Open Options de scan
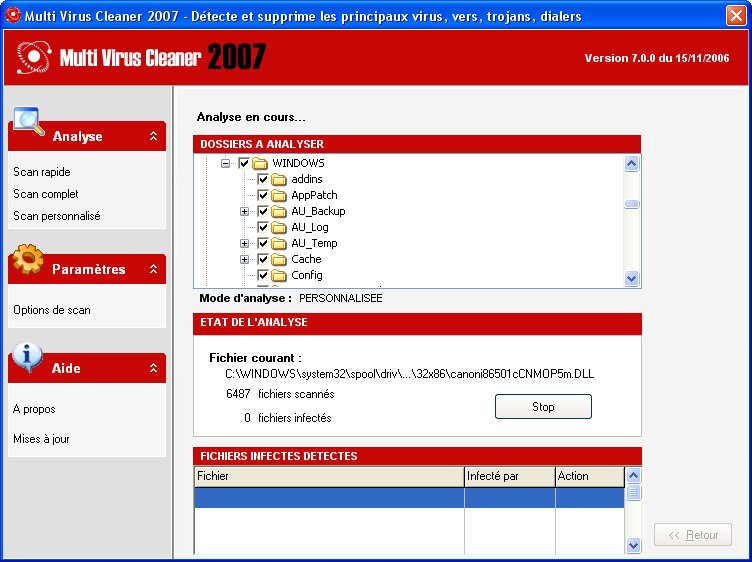752x562 pixels. pos(52,310)
